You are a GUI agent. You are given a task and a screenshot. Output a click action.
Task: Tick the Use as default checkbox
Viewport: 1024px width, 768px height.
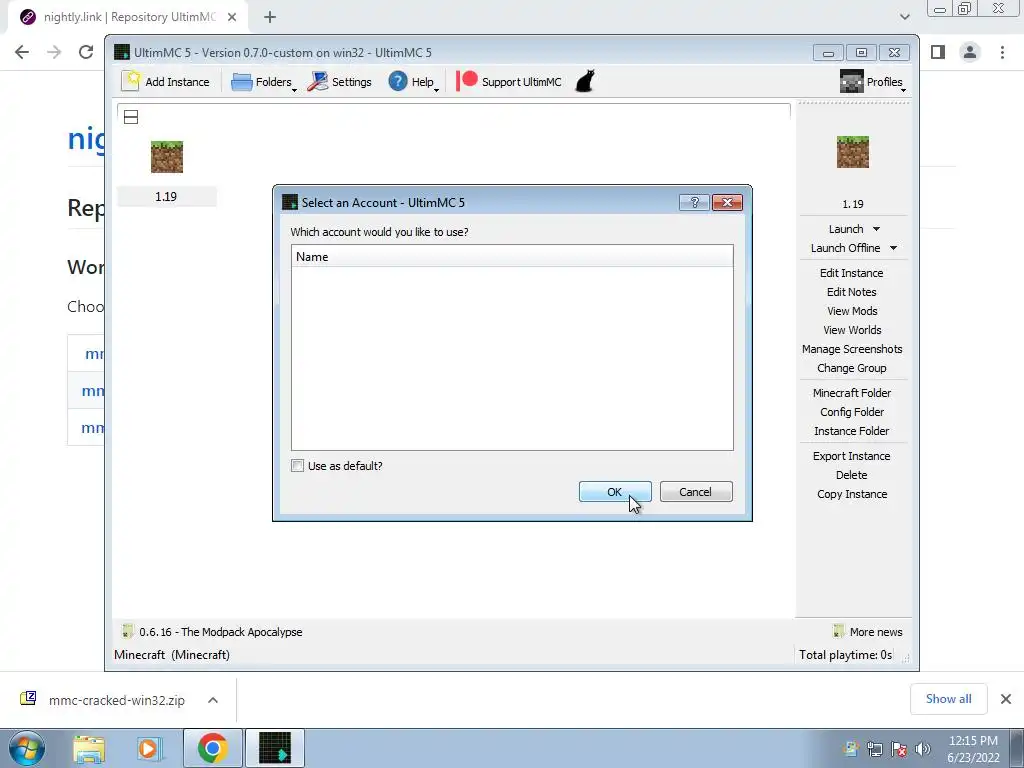click(297, 466)
